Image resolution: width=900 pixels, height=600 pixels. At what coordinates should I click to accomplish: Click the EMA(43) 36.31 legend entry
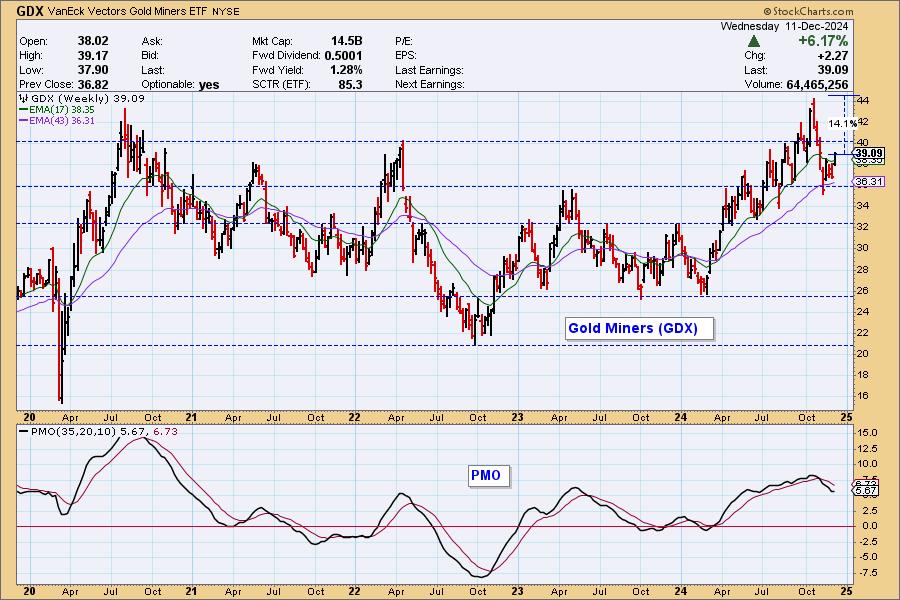pos(57,121)
